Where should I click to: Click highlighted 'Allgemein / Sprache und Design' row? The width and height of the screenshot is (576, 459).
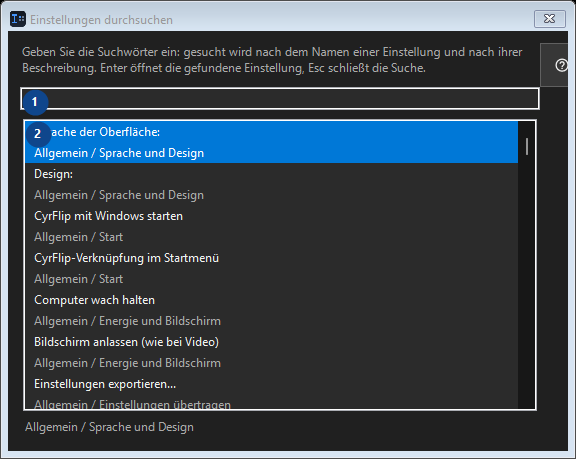tap(119, 153)
